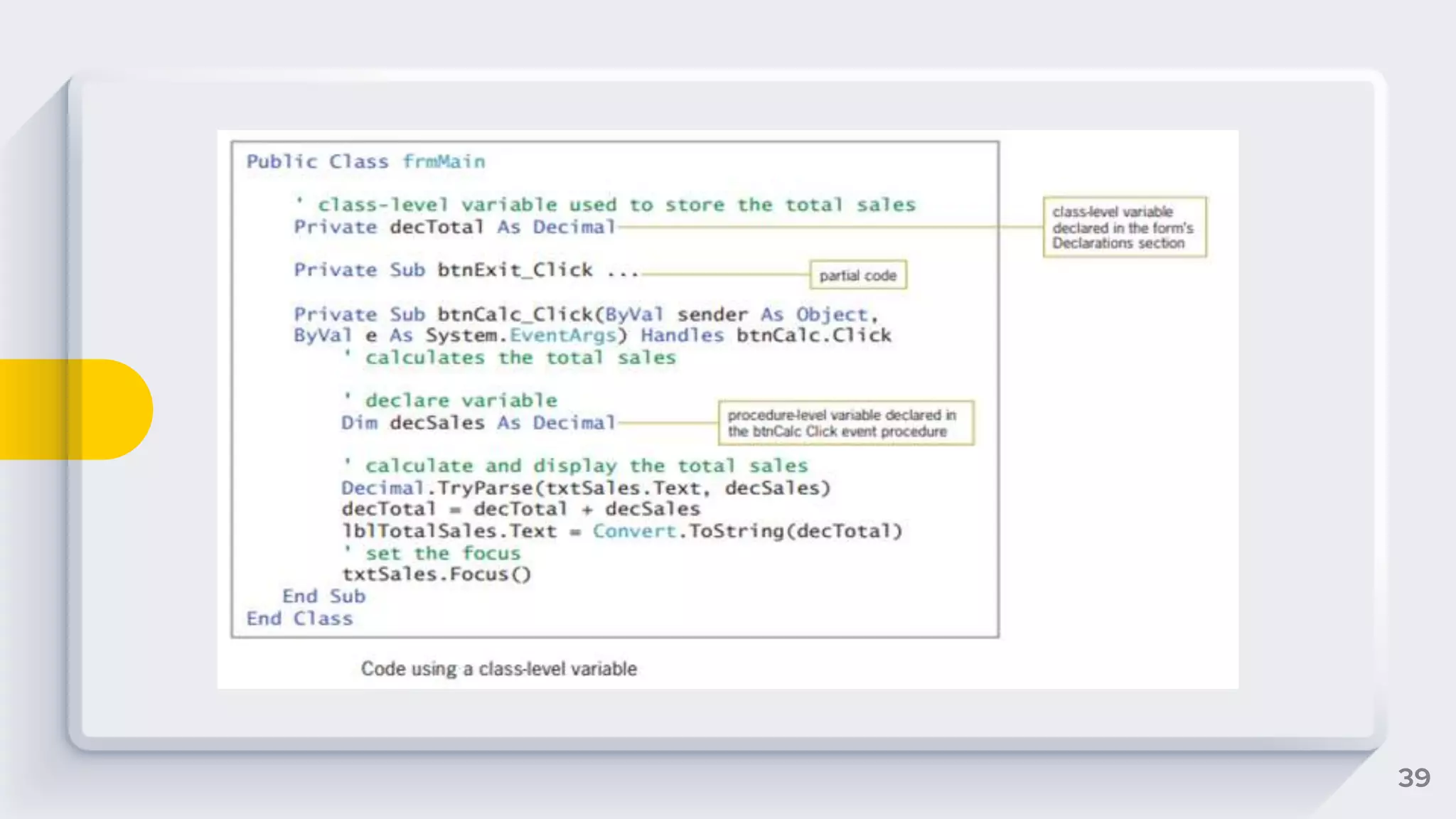Click the lblTotalSales.Text assignment line
The width and height of the screenshot is (1456, 819).
click(622, 532)
